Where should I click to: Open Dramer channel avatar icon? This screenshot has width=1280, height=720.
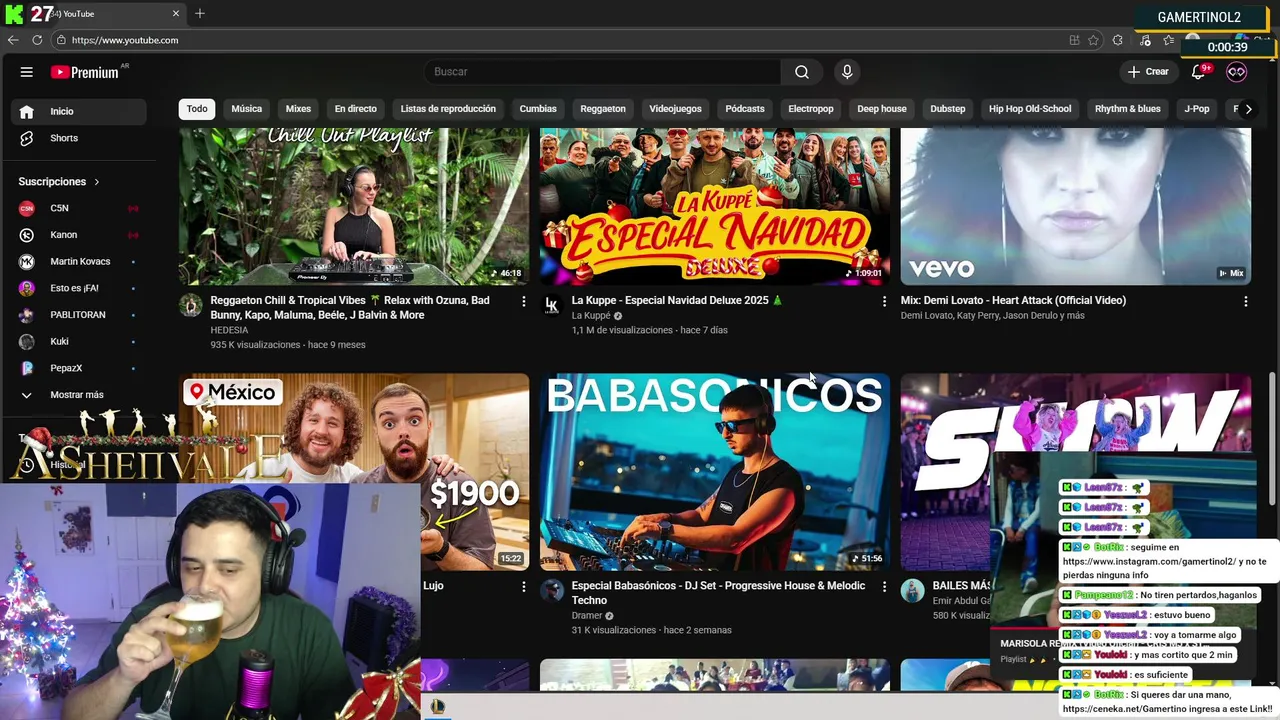coord(551,590)
